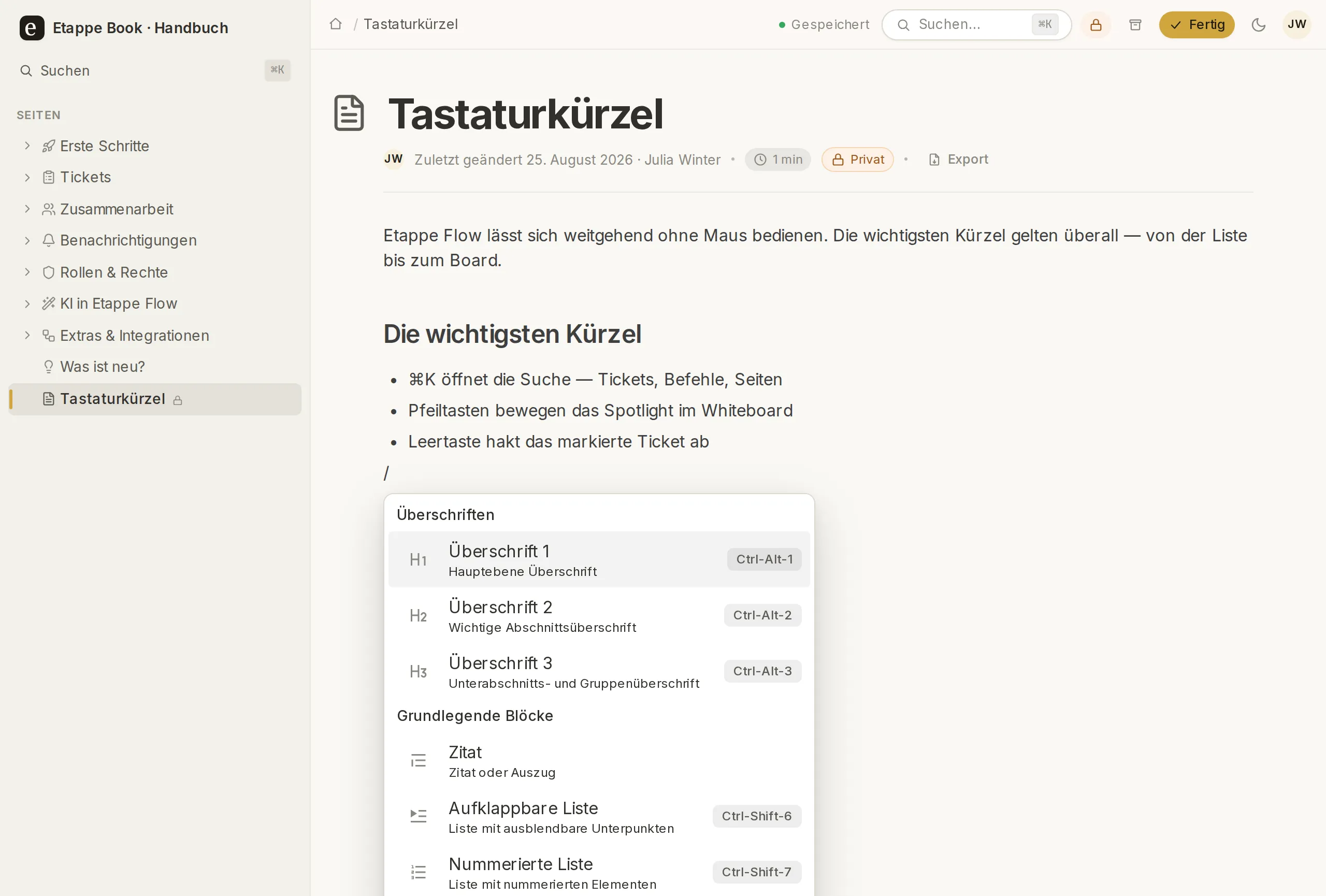Click the Fertig button
The image size is (1326, 896).
pos(1197,25)
